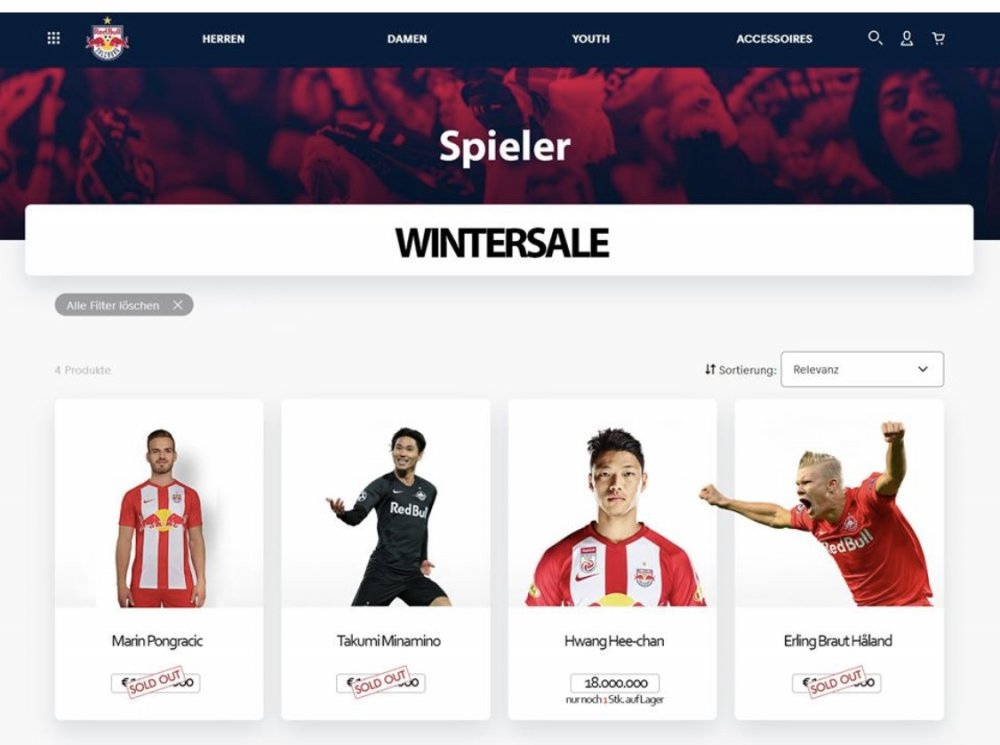The width and height of the screenshot is (1000, 745).
Task: Open the shopping cart icon
Action: (x=938, y=39)
